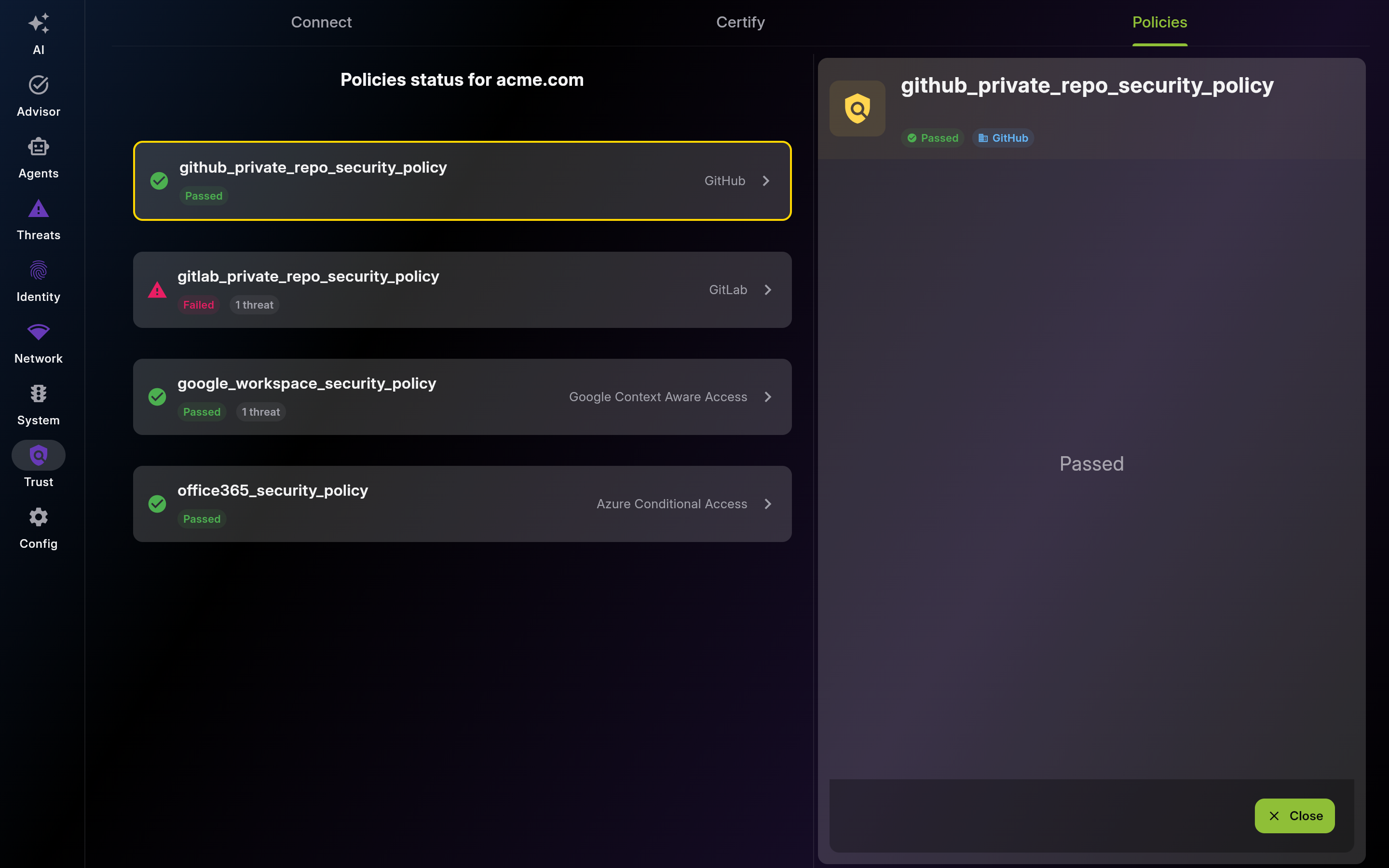Click the 1 threat badge on google_workspace policy
The width and height of the screenshot is (1389, 868).
pos(260,412)
